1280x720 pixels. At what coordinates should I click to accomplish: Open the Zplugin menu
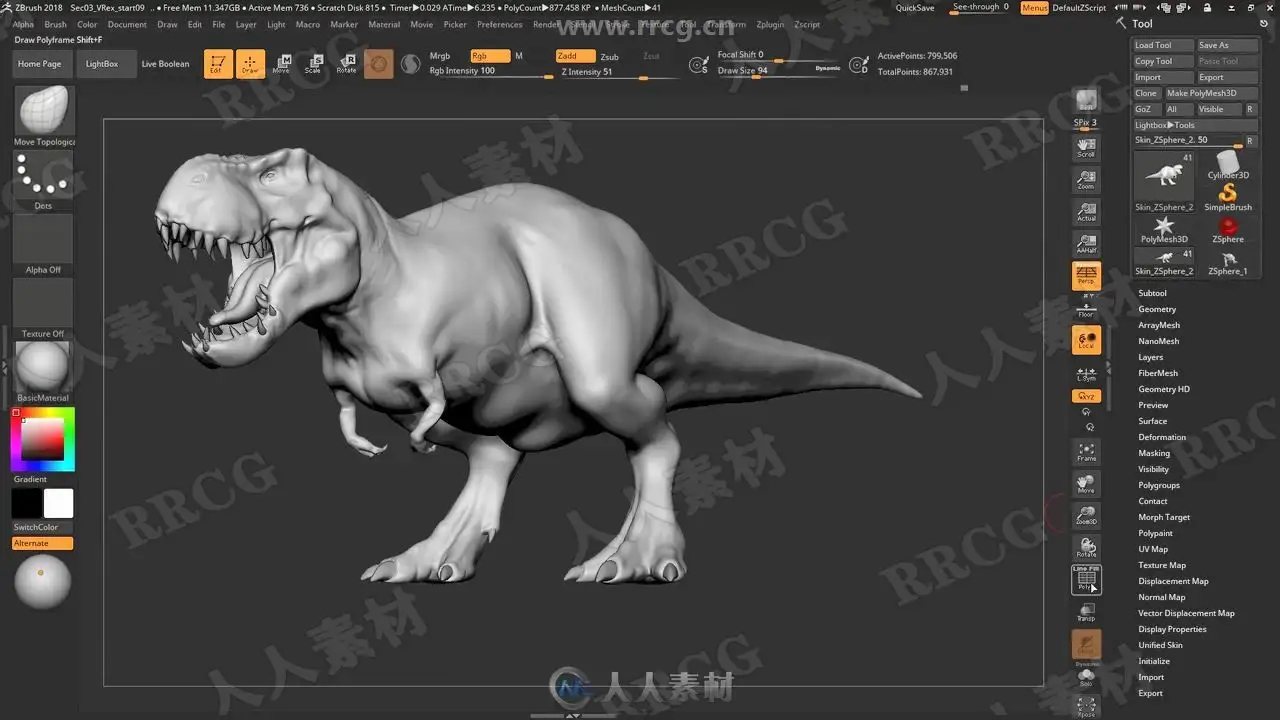[x=770, y=24]
